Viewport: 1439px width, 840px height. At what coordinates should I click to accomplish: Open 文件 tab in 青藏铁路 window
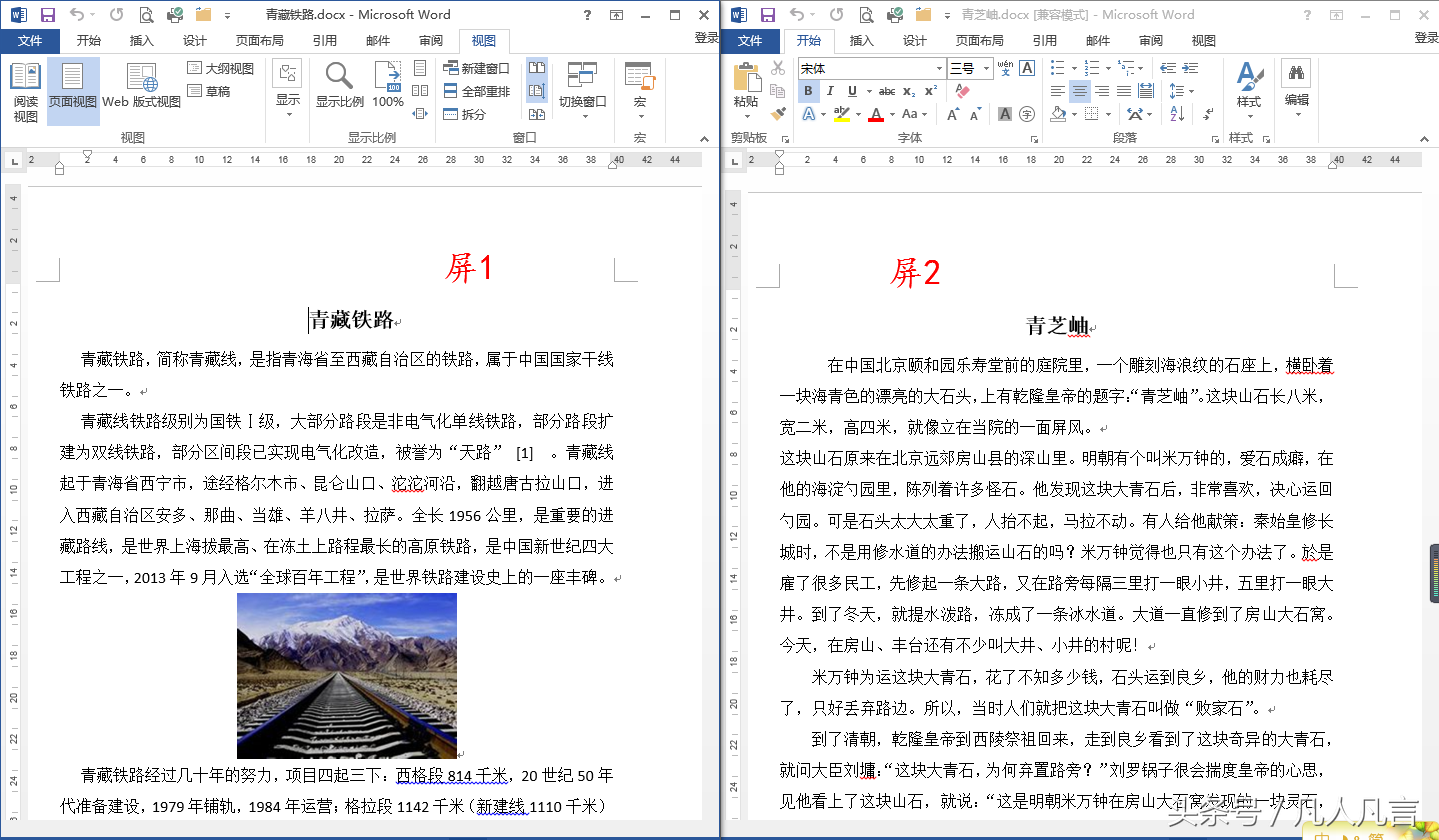(x=30, y=41)
